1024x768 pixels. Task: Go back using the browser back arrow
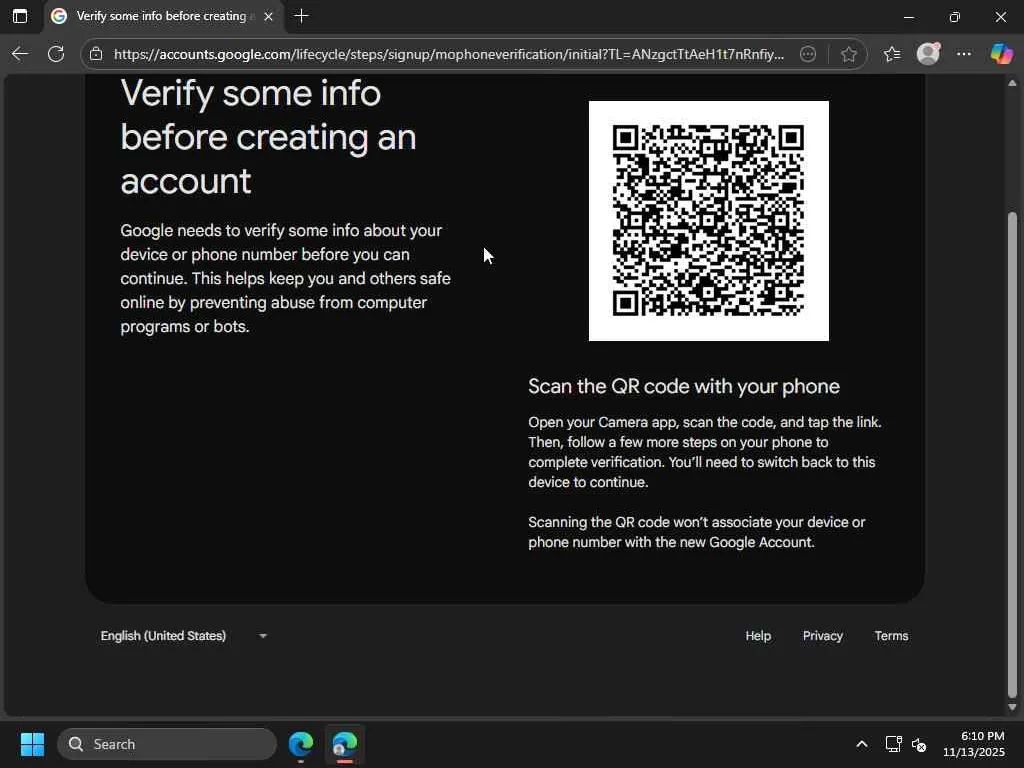point(20,54)
